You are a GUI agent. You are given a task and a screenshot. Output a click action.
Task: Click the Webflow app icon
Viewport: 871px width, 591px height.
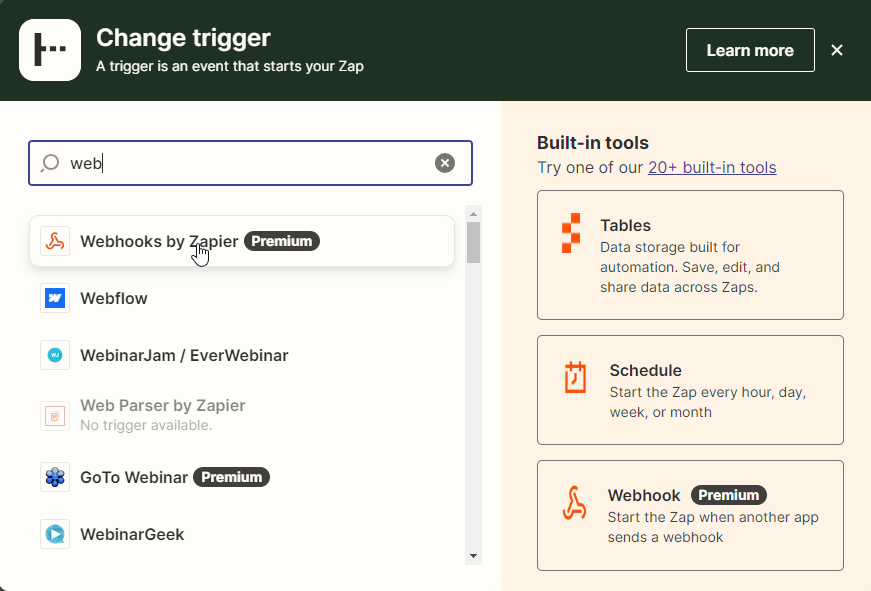pyautogui.click(x=55, y=298)
